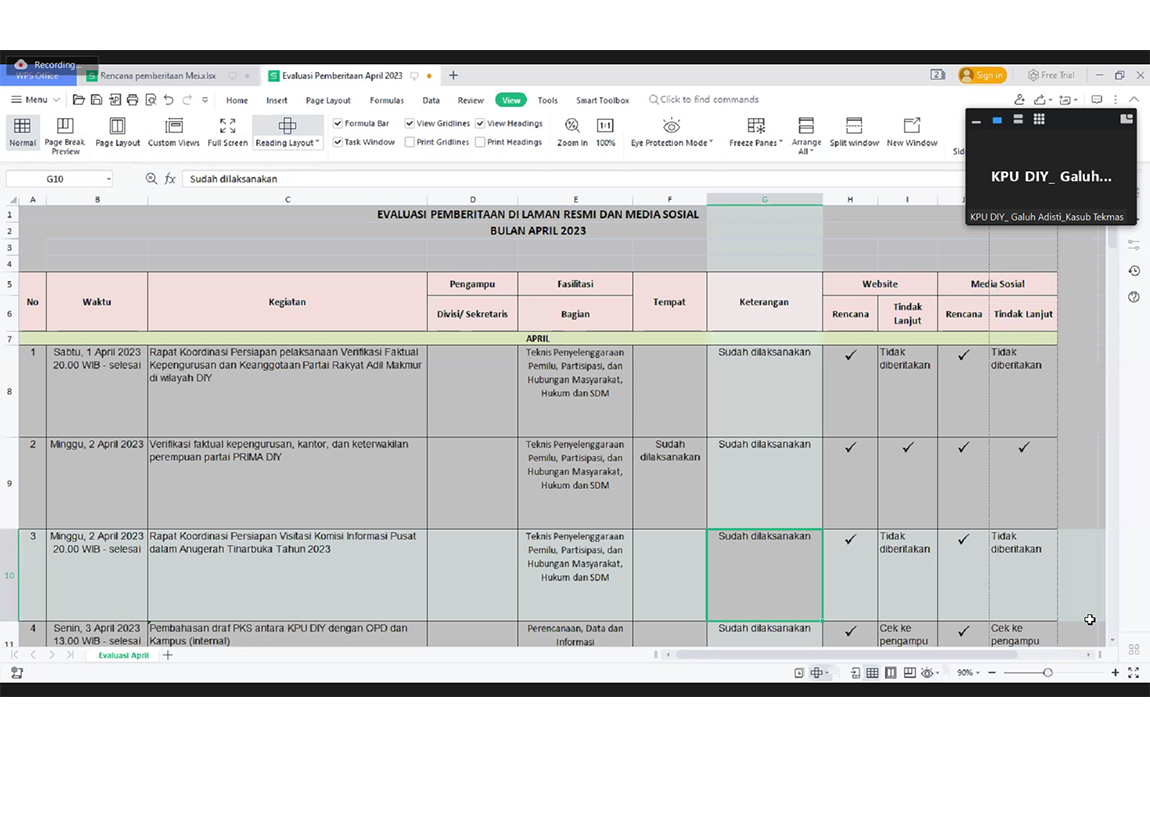This screenshot has height=817, width=1150.
Task: Click the Free Trial button
Action: tap(1051, 75)
